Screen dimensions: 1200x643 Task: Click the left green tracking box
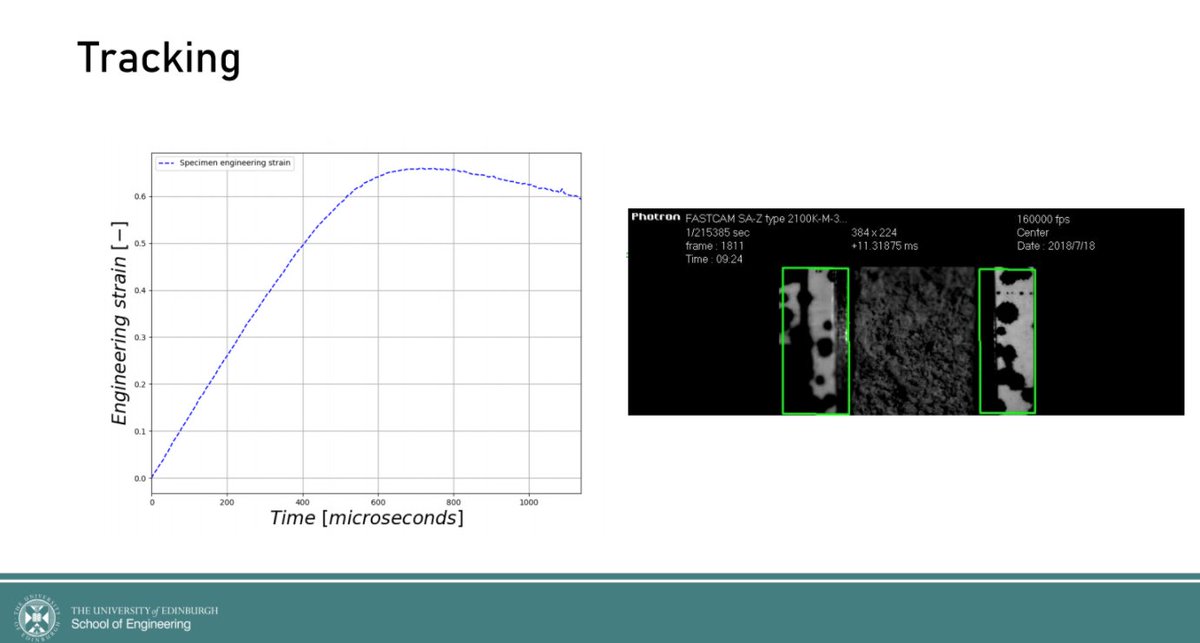[x=815, y=340]
